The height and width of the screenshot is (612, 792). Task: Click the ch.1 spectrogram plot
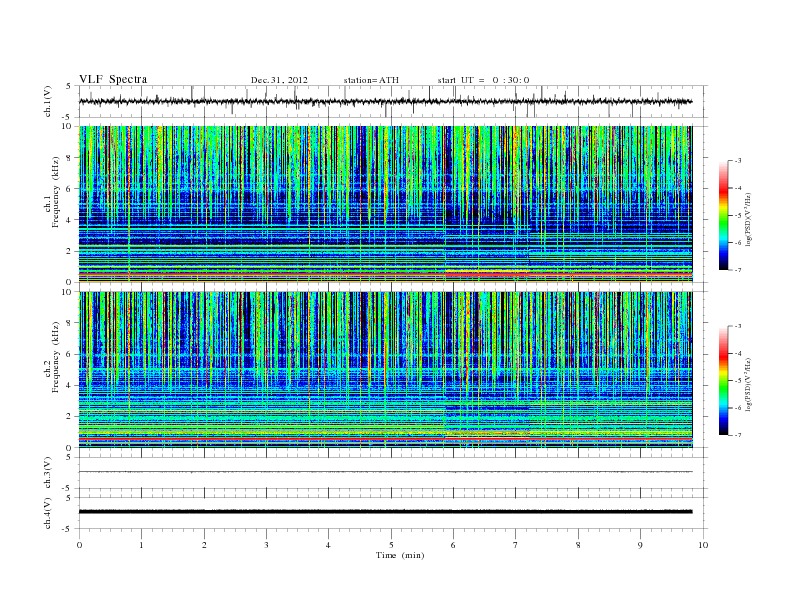point(385,204)
